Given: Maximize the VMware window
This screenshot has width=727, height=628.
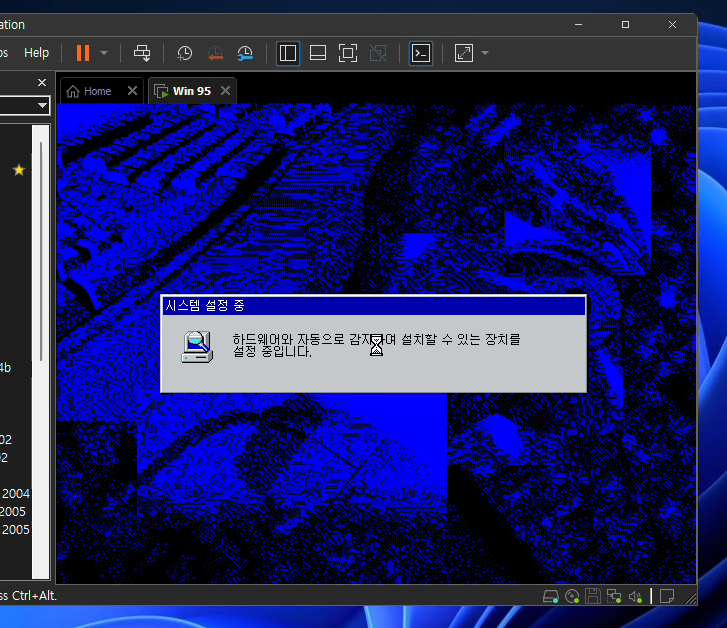Looking at the screenshot, I should (625, 24).
